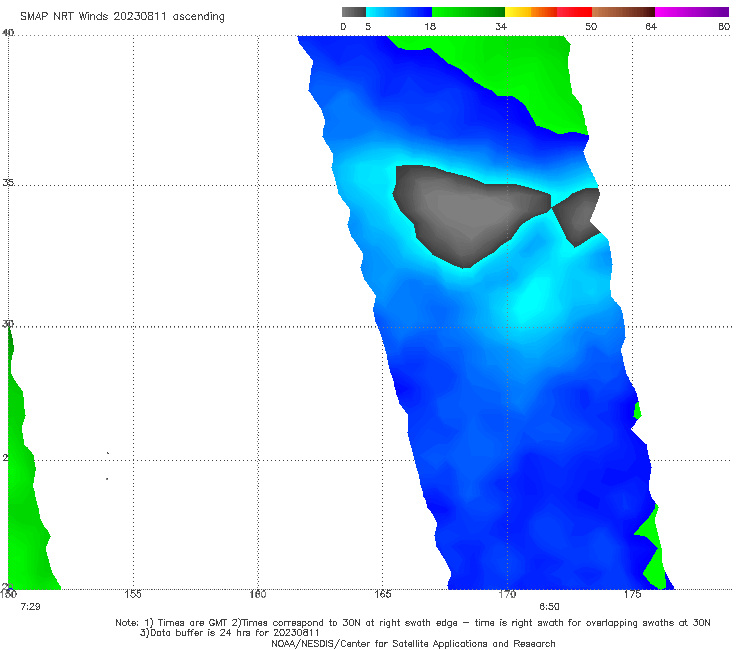Click the 'NOAA/NESDIS/Center for Satellite Applications and Research' credit

point(413,644)
